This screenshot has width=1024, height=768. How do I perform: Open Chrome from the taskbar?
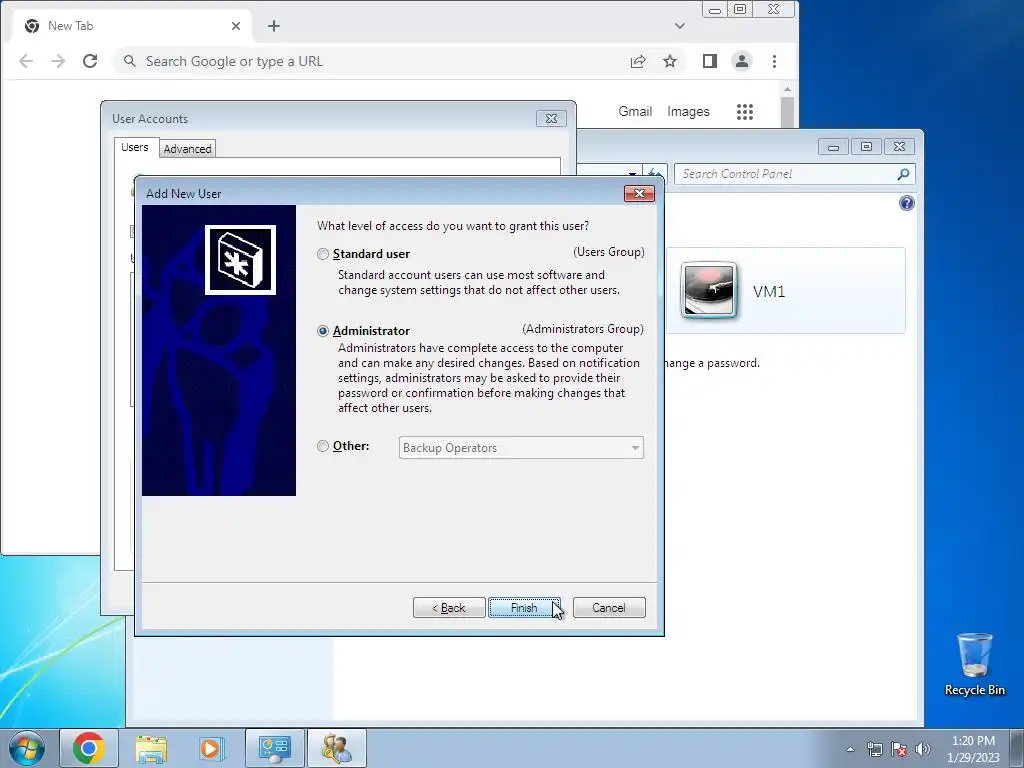click(89, 748)
